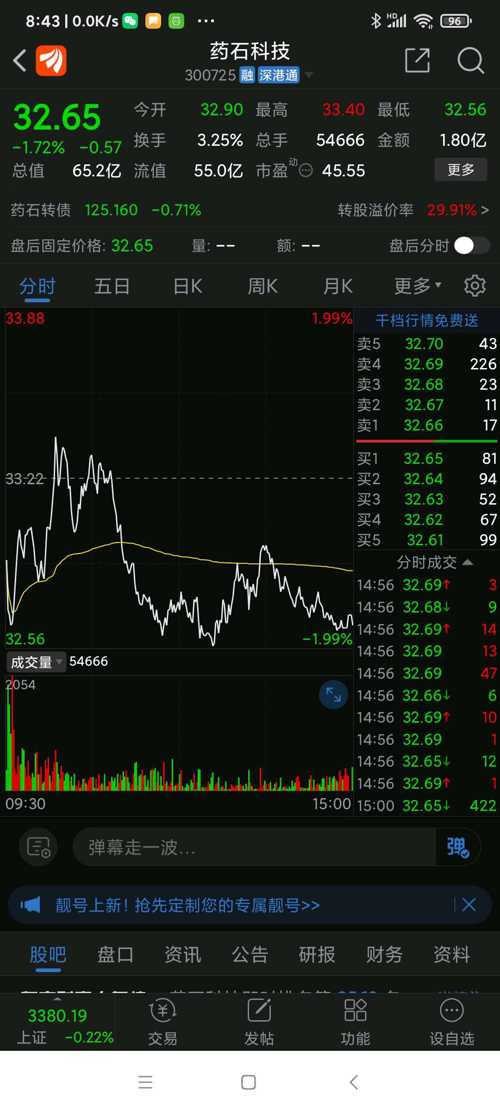Tap the Bluetooth status icon
The image size is (500, 1111).
click(x=375, y=21)
